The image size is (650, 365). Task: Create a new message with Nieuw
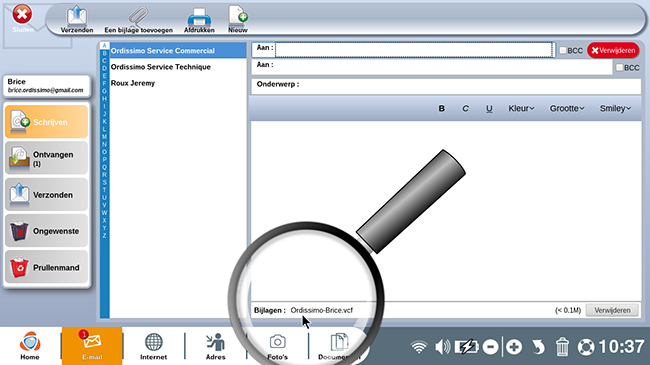point(238,19)
